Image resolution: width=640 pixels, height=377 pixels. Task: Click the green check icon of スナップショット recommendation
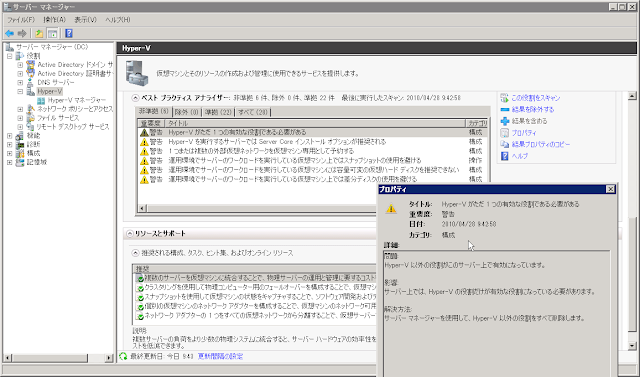(x=140, y=297)
